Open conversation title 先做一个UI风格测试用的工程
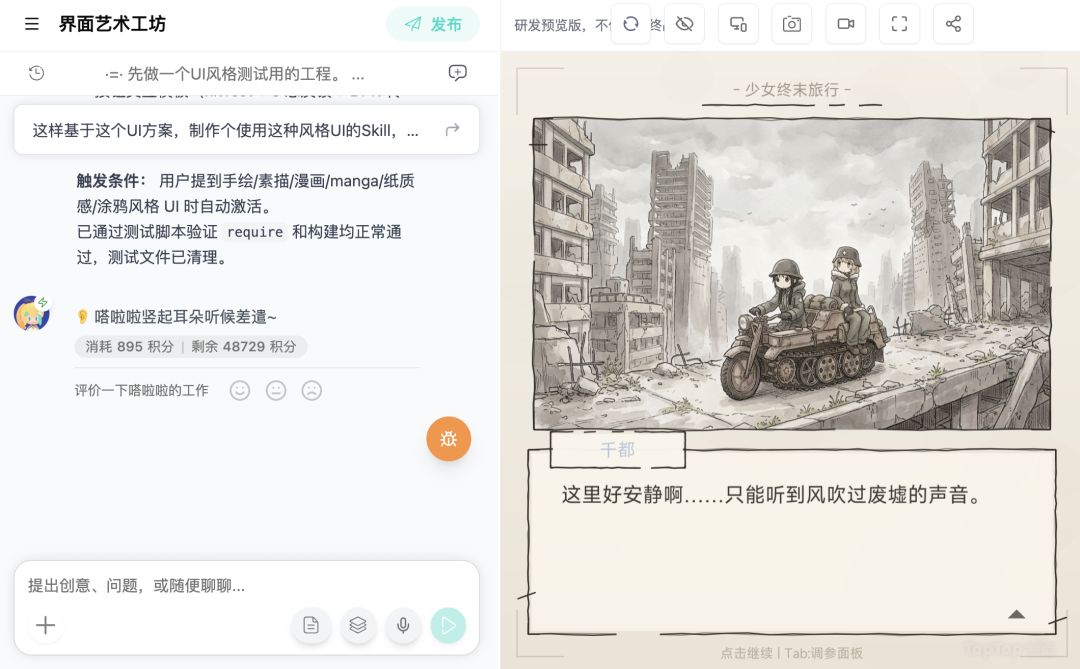The image size is (1080, 669). tap(235, 74)
